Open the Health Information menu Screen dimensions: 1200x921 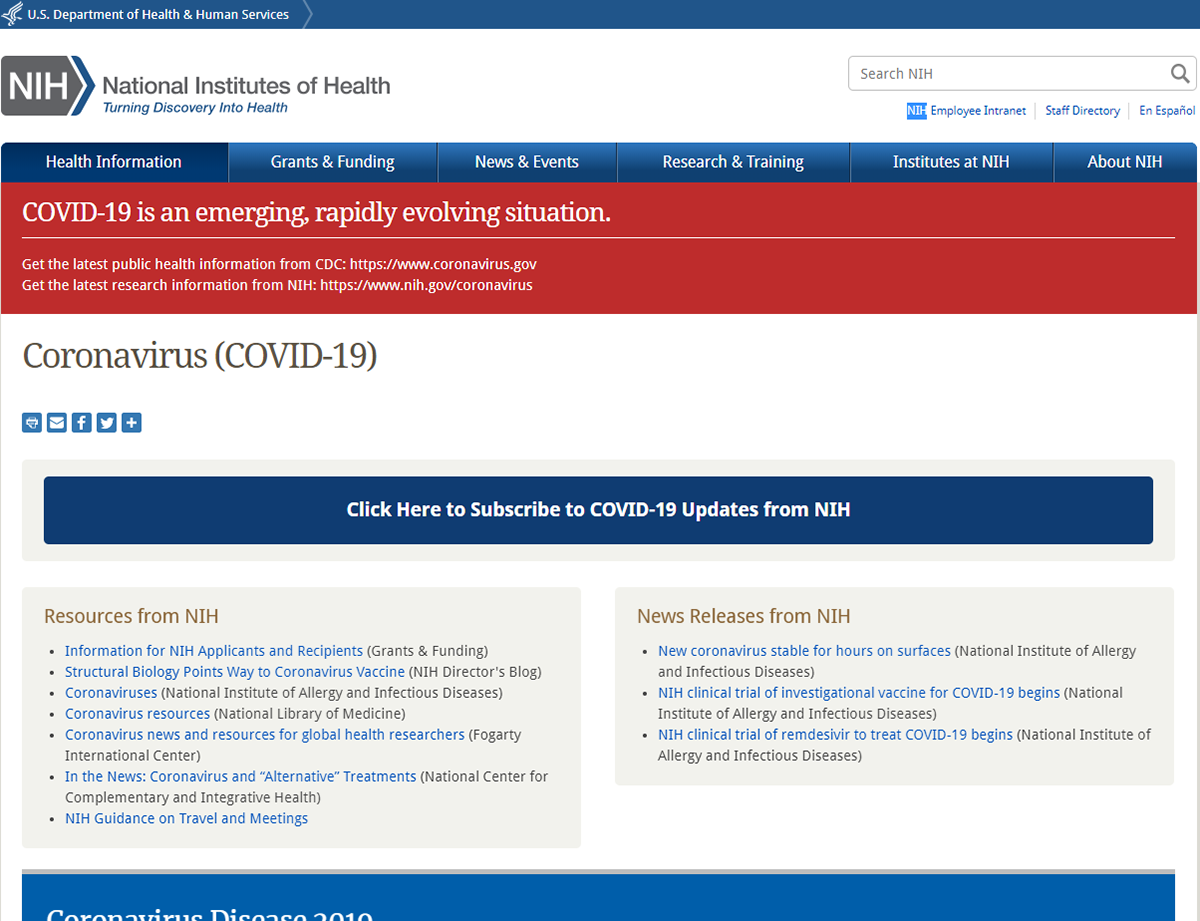114,162
